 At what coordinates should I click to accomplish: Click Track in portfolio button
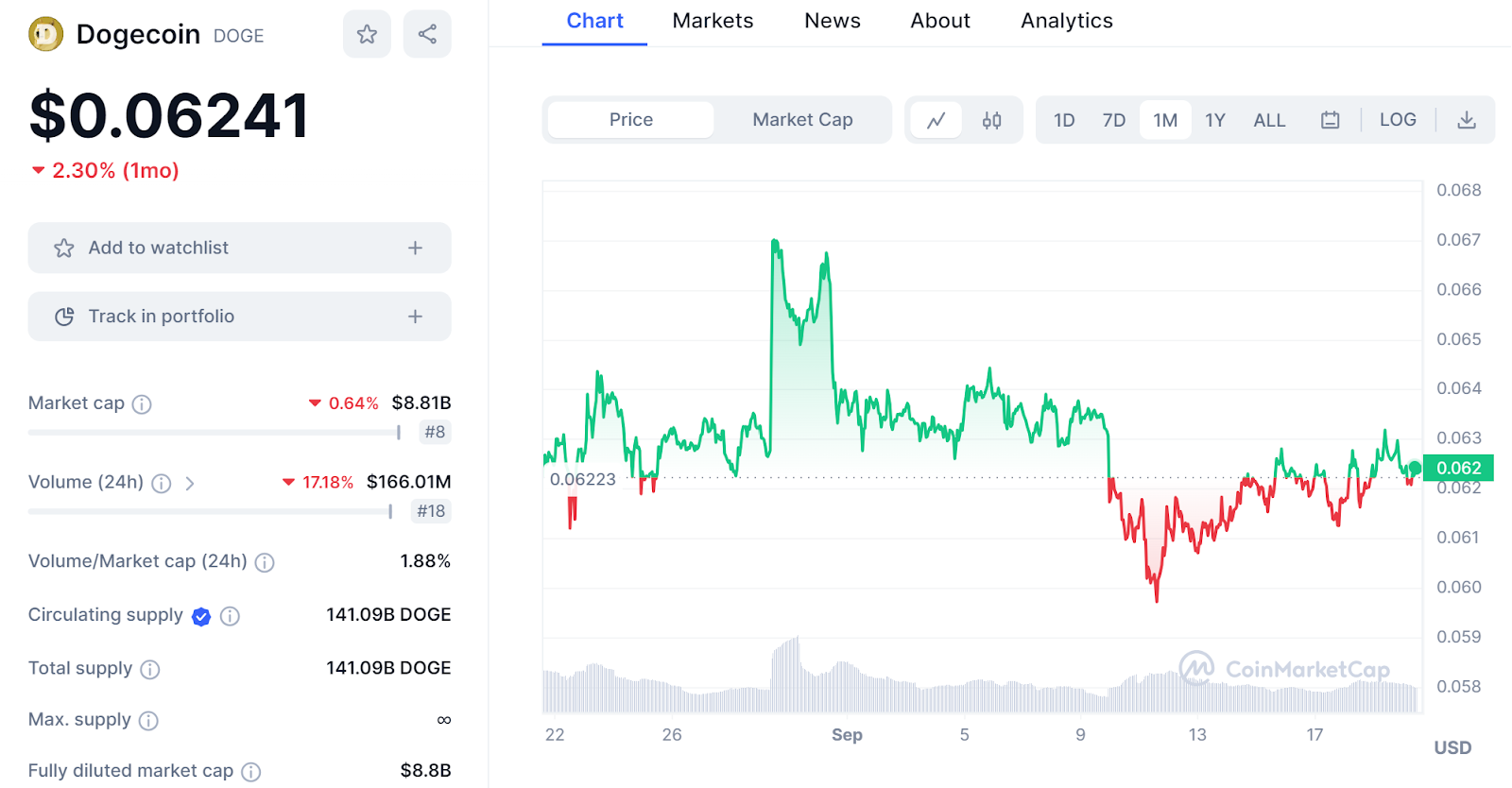point(240,317)
